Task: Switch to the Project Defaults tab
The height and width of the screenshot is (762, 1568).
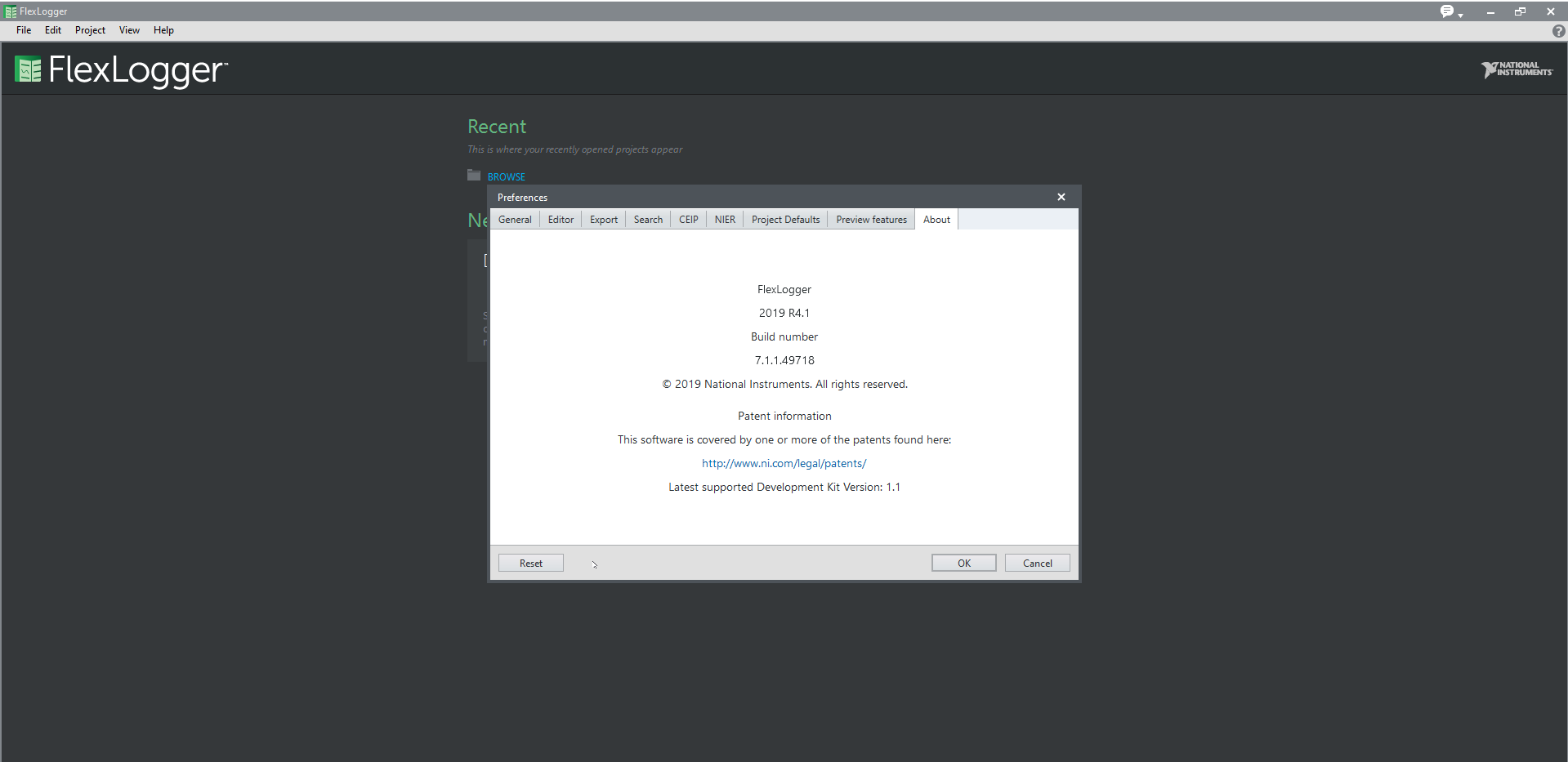Action: tap(785, 220)
